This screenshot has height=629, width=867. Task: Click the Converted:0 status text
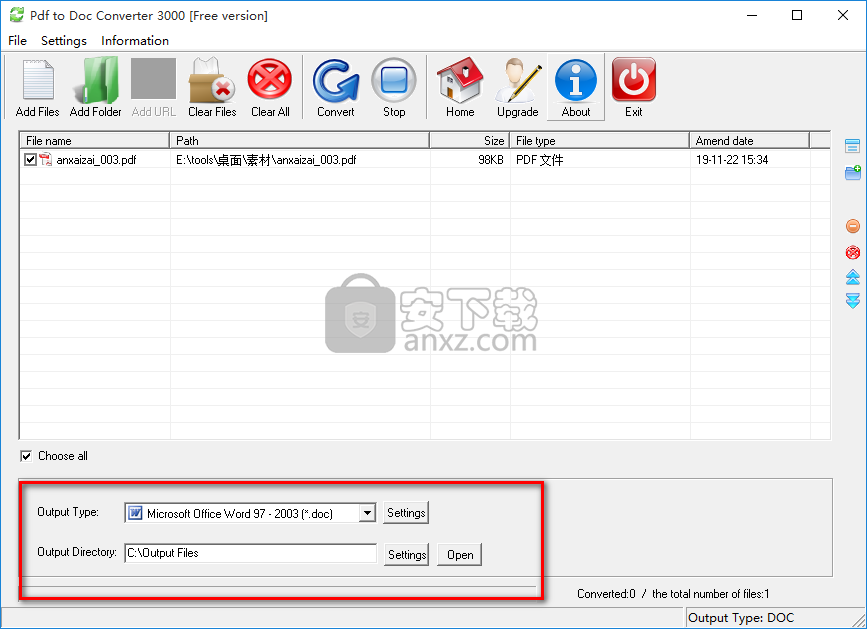coord(606,594)
